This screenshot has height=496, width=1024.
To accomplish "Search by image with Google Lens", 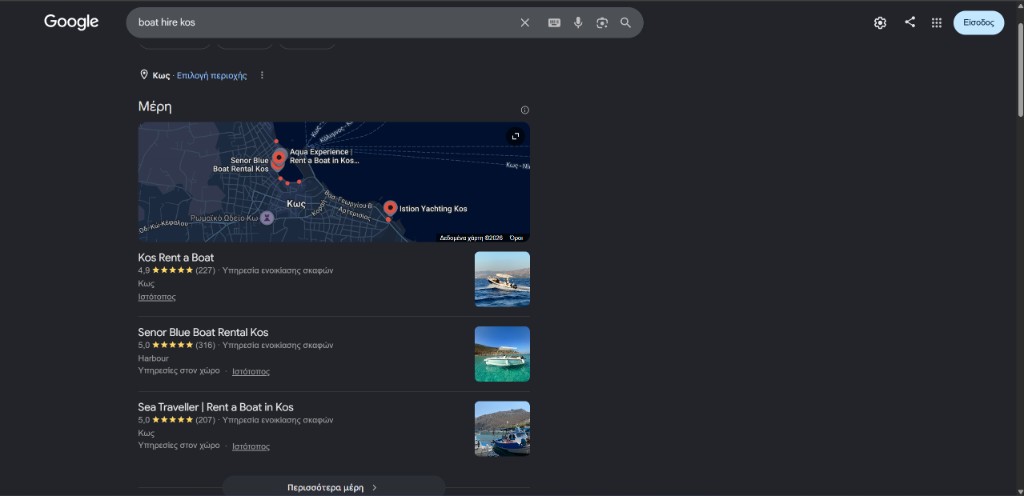I will click(601, 23).
